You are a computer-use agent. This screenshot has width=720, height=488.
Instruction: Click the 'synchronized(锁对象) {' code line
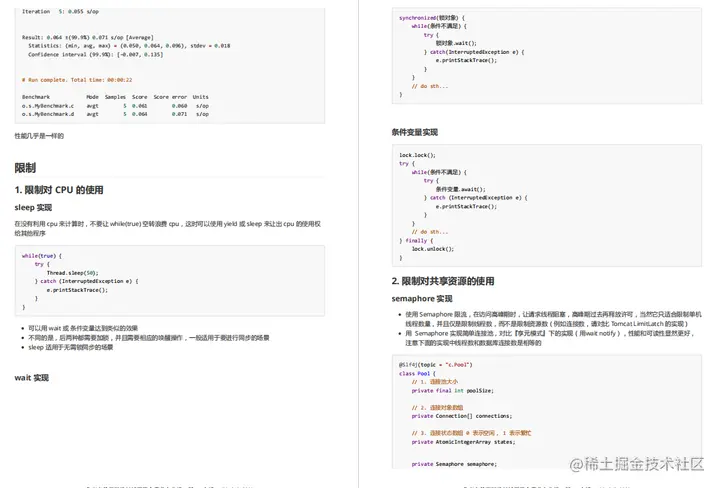click(x=432, y=18)
